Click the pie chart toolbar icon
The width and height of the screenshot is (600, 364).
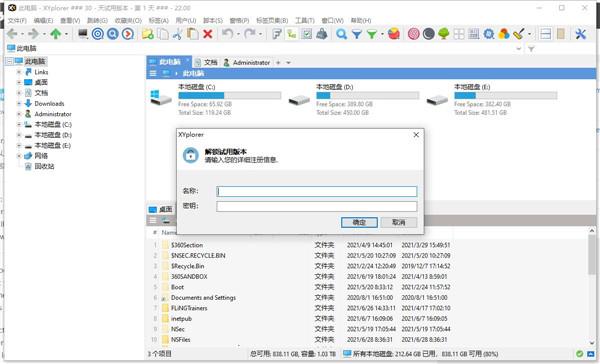tap(394, 34)
